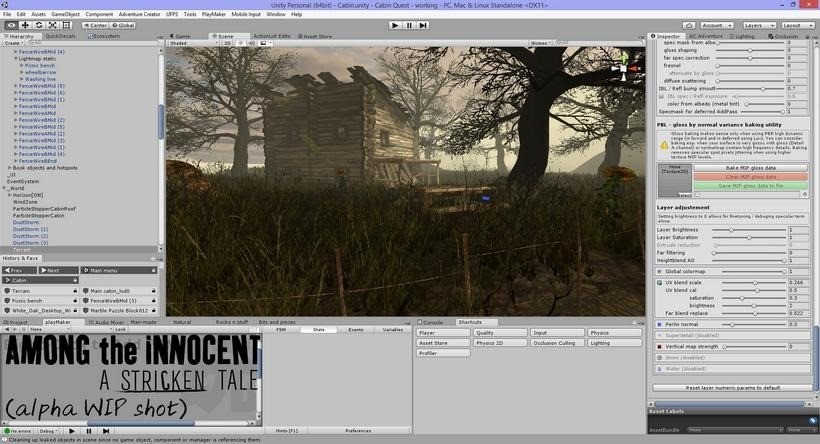820x444 pixels.
Task: Select the Rotate tool in toolbar
Action: (39, 25)
